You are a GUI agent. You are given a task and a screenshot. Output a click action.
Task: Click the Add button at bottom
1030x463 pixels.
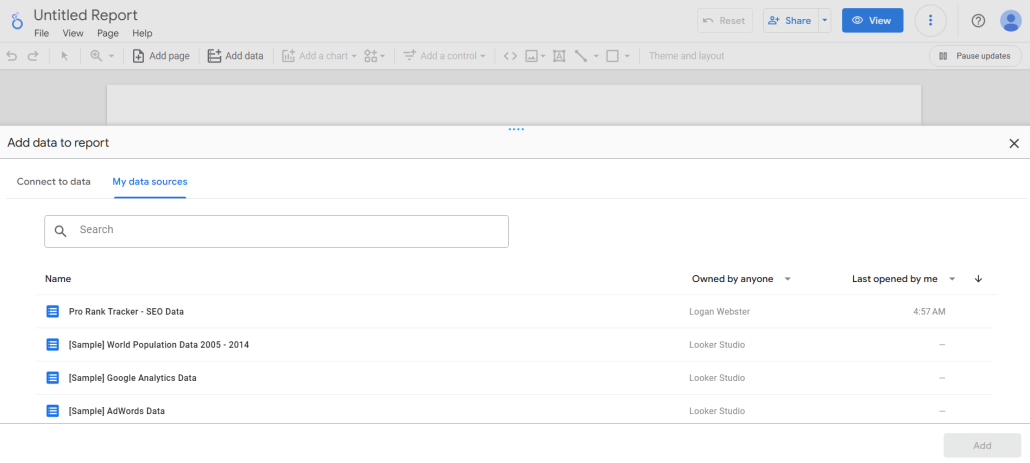tap(982, 446)
